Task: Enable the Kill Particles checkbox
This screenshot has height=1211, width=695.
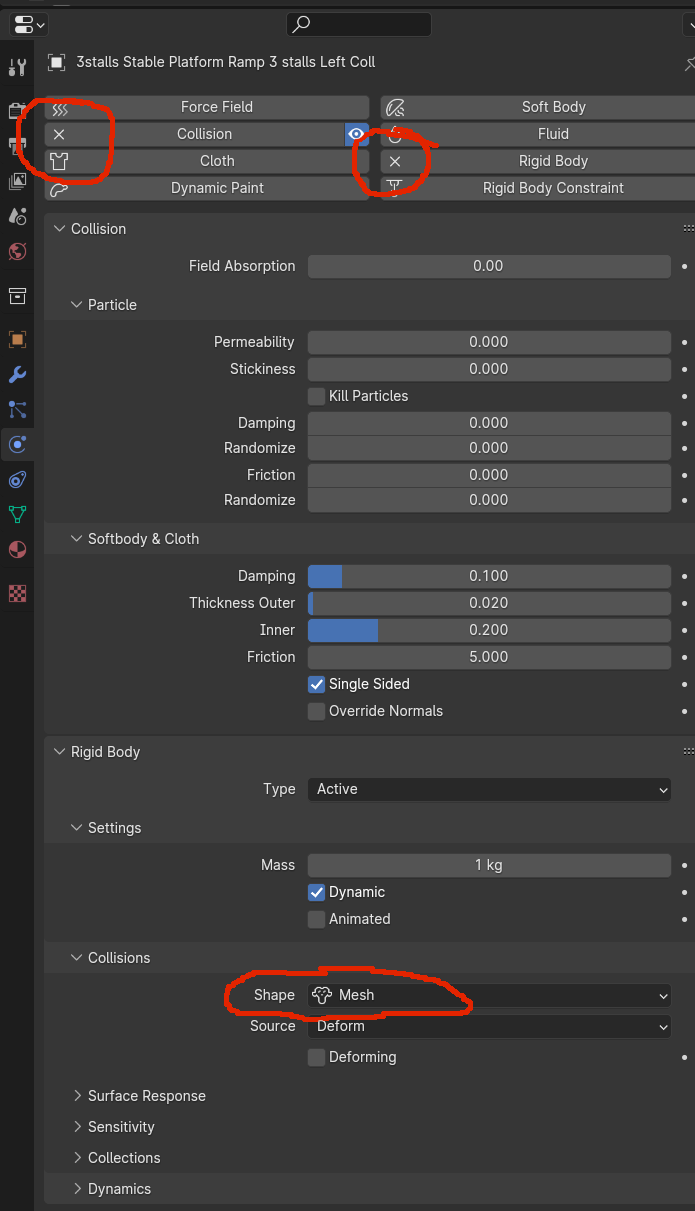Action: (x=317, y=396)
